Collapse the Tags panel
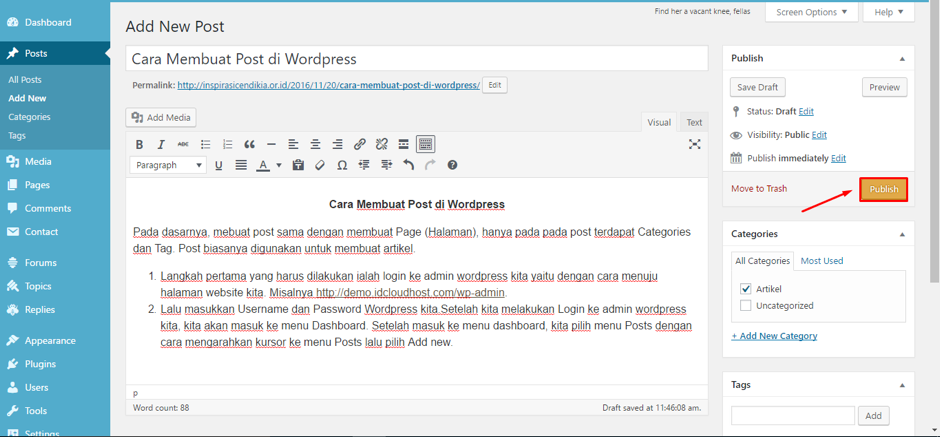 902,385
